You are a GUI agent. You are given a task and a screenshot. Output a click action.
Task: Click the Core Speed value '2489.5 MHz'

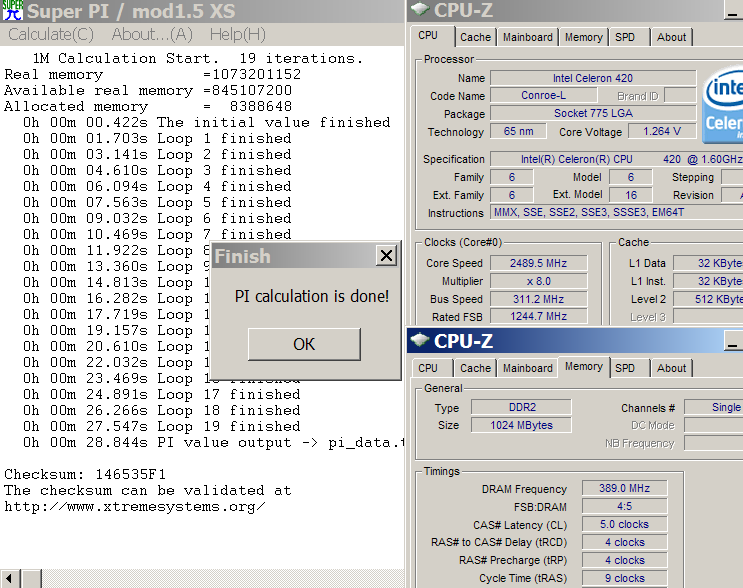coord(538,263)
